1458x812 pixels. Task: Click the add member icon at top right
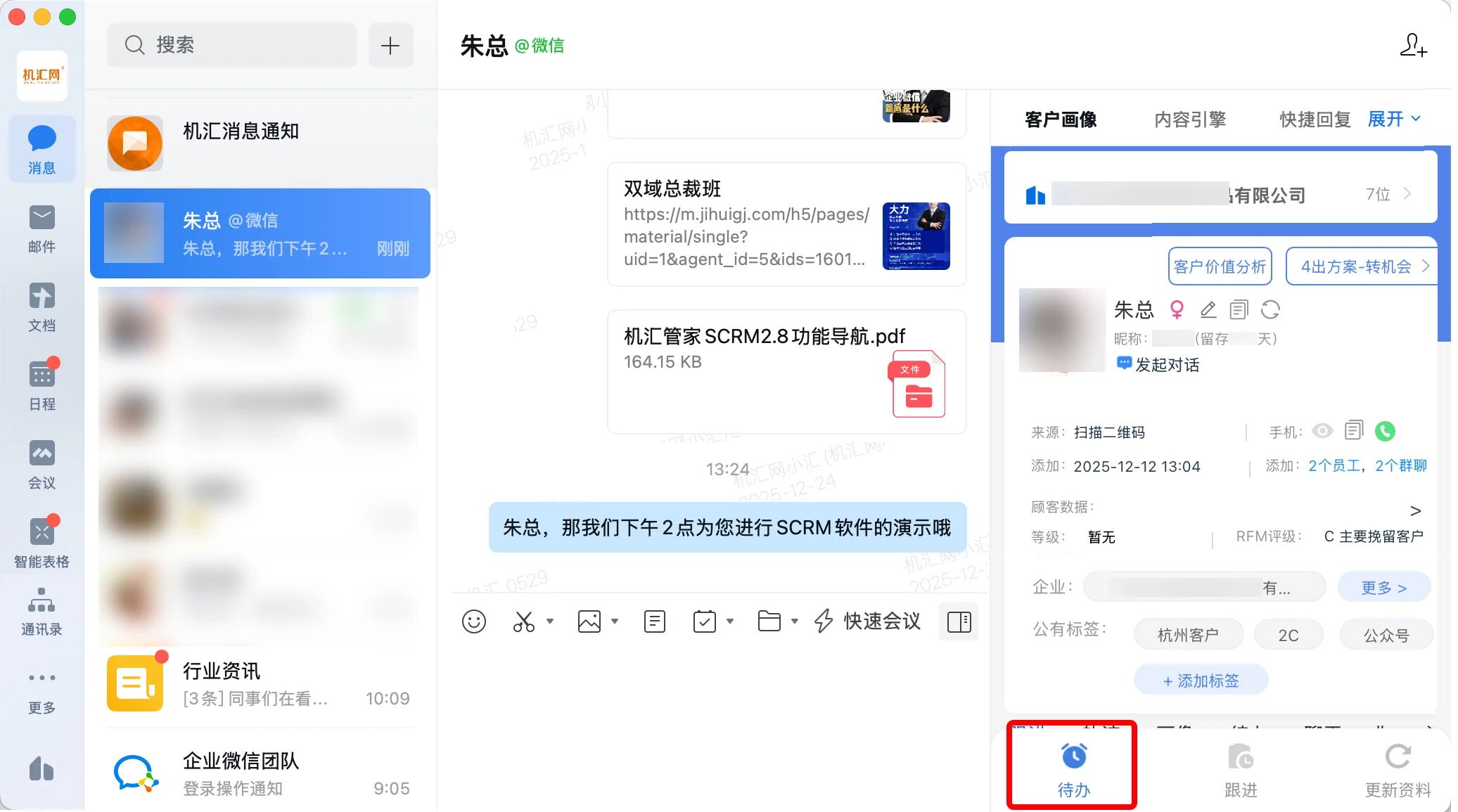[1412, 46]
